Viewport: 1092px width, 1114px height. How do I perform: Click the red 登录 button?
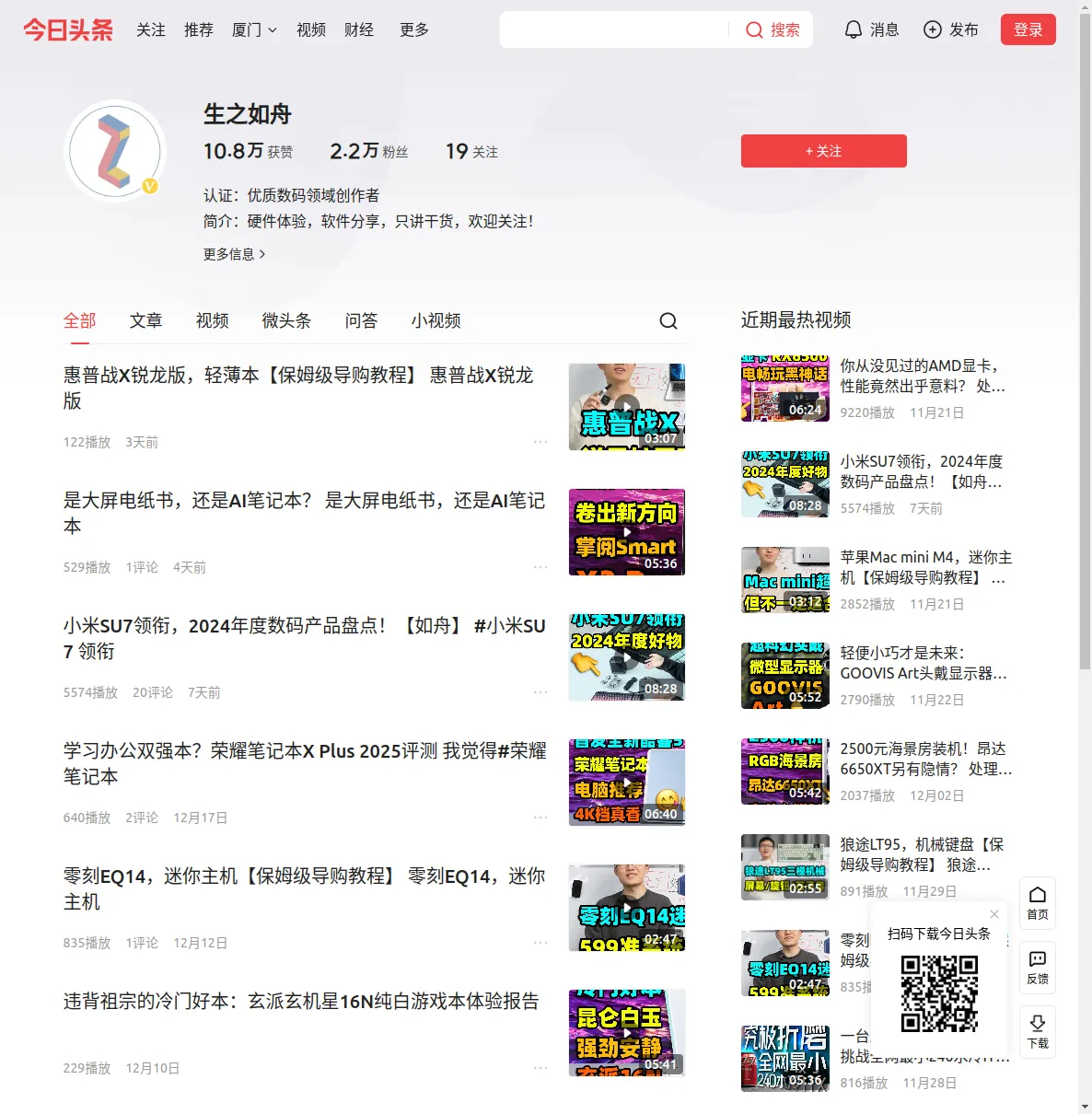point(1028,29)
